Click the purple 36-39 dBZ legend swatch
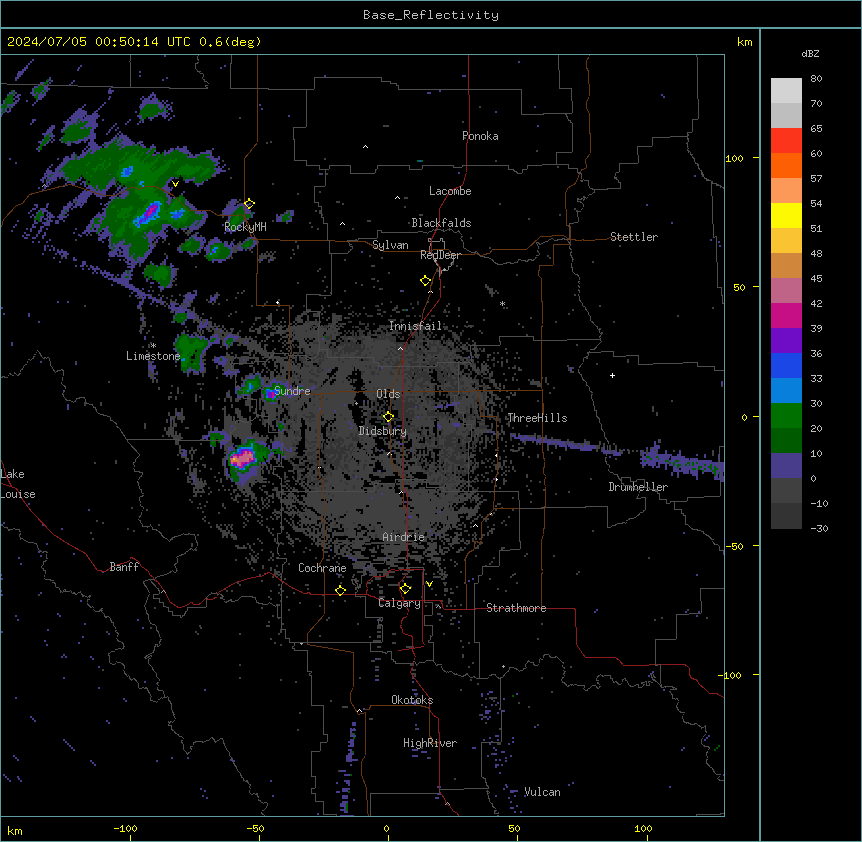This screenshot has width=862, height=842. point(786,341)
